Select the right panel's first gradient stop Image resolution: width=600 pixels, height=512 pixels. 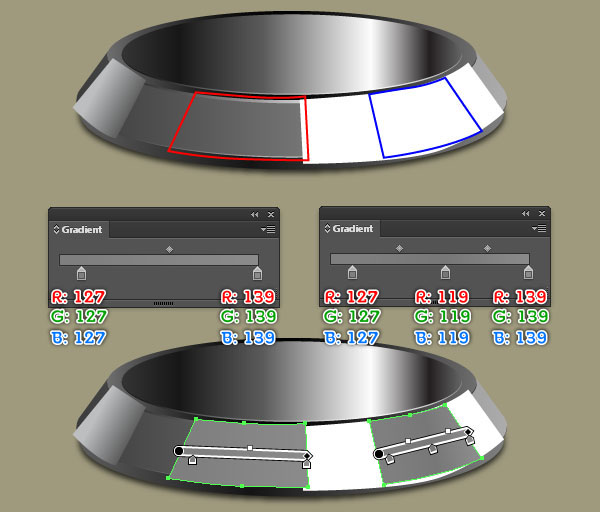click(352, 272)
